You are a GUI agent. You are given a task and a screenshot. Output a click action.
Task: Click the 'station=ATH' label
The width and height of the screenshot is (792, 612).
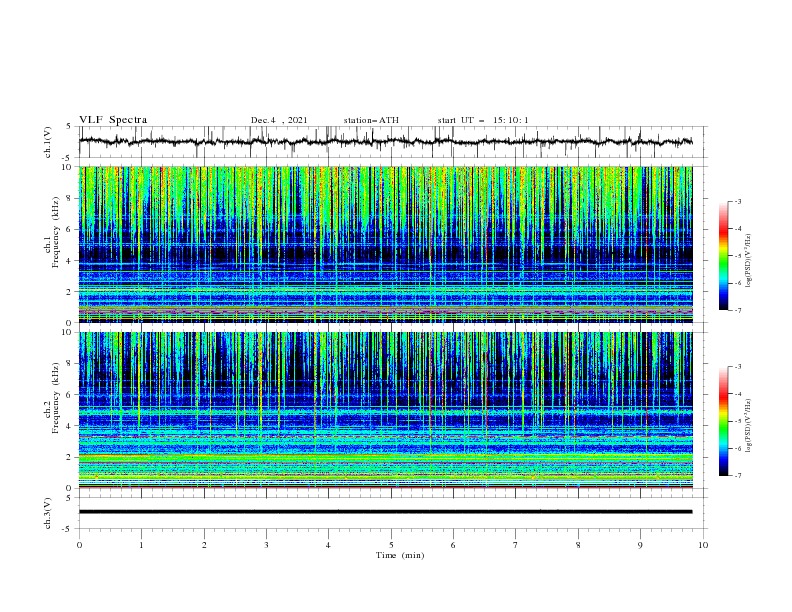click(x=371, y=120)
